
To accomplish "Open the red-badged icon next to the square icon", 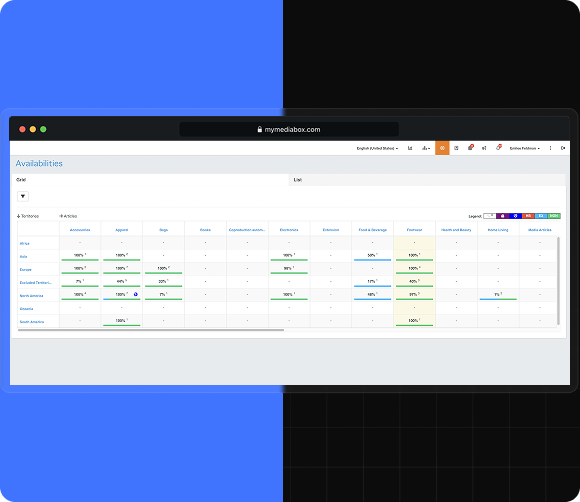I will (x=470, y=148).
